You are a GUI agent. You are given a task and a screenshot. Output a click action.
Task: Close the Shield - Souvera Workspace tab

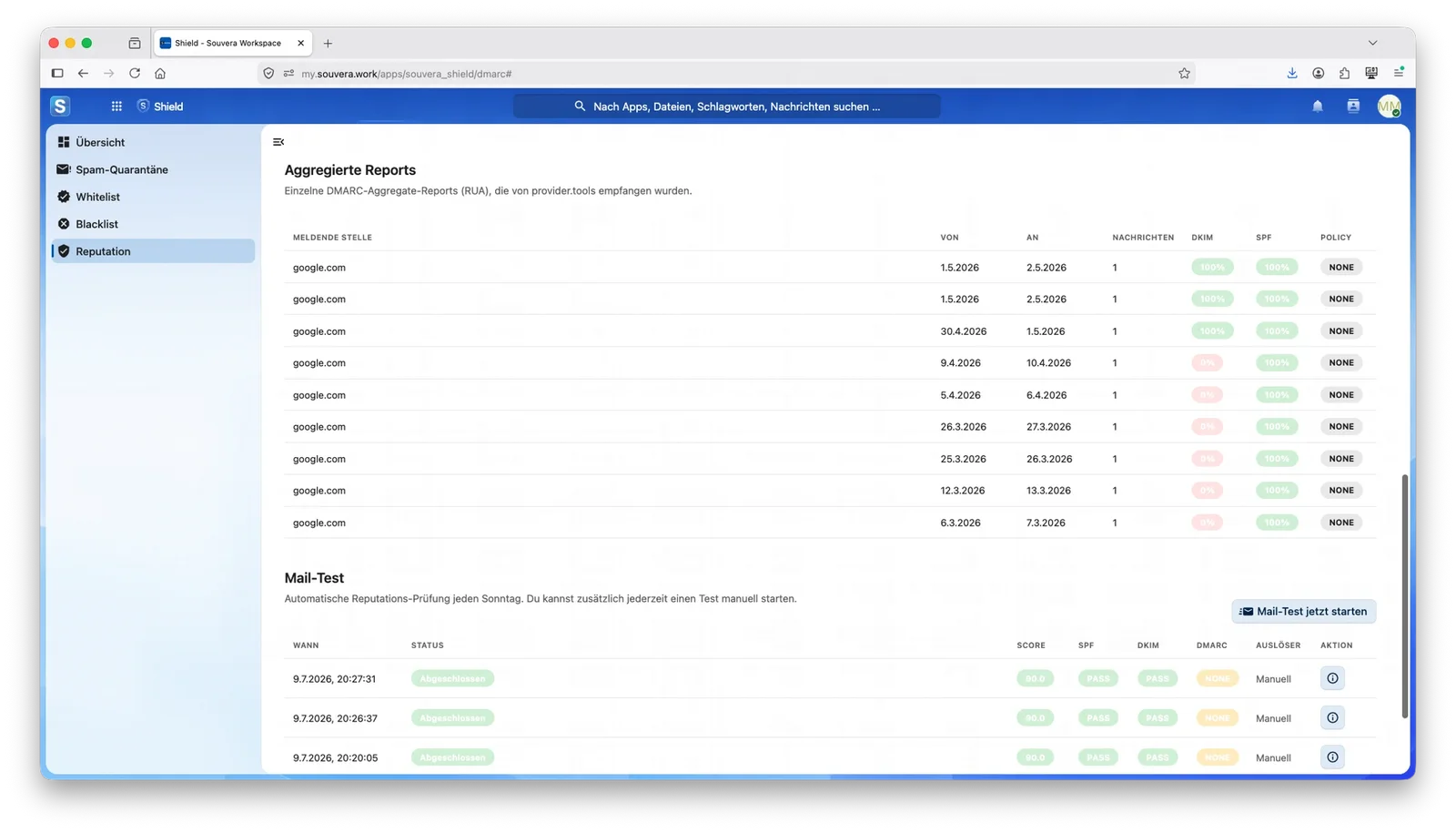[300, 43]
